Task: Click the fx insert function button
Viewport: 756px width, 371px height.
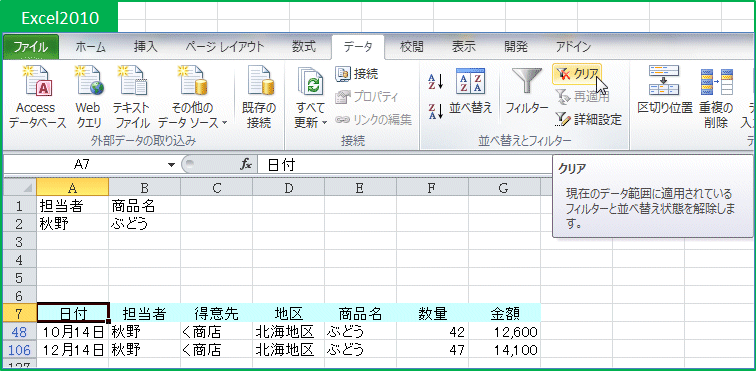Action: pyautogui.click(x=246, y=165)
